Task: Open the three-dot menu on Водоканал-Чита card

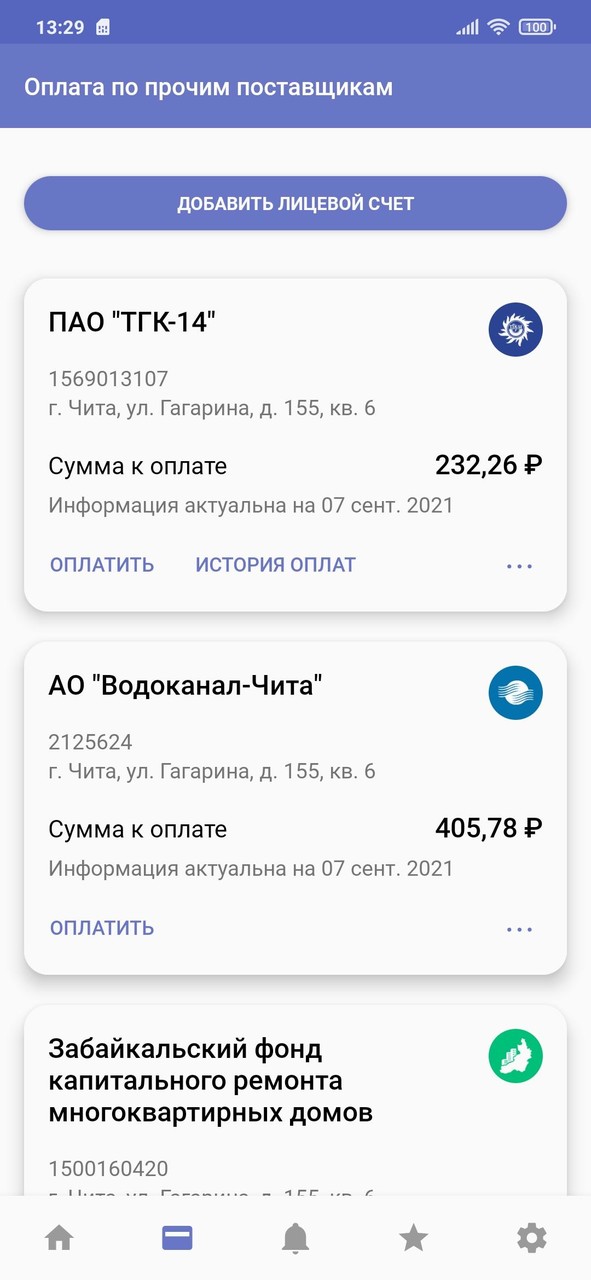Action: coord(519,928)
